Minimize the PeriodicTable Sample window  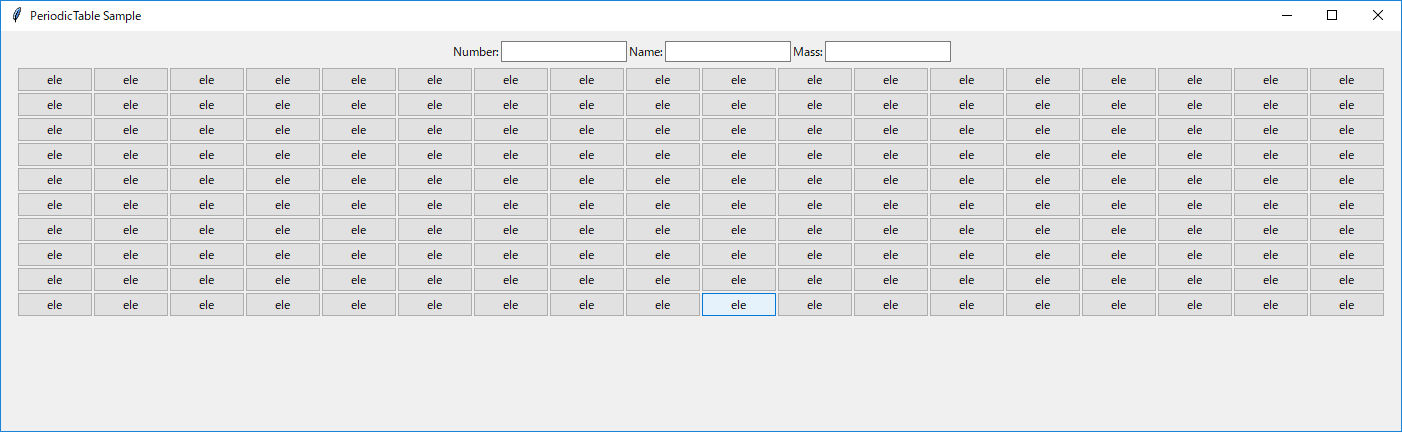[1287, 16]
